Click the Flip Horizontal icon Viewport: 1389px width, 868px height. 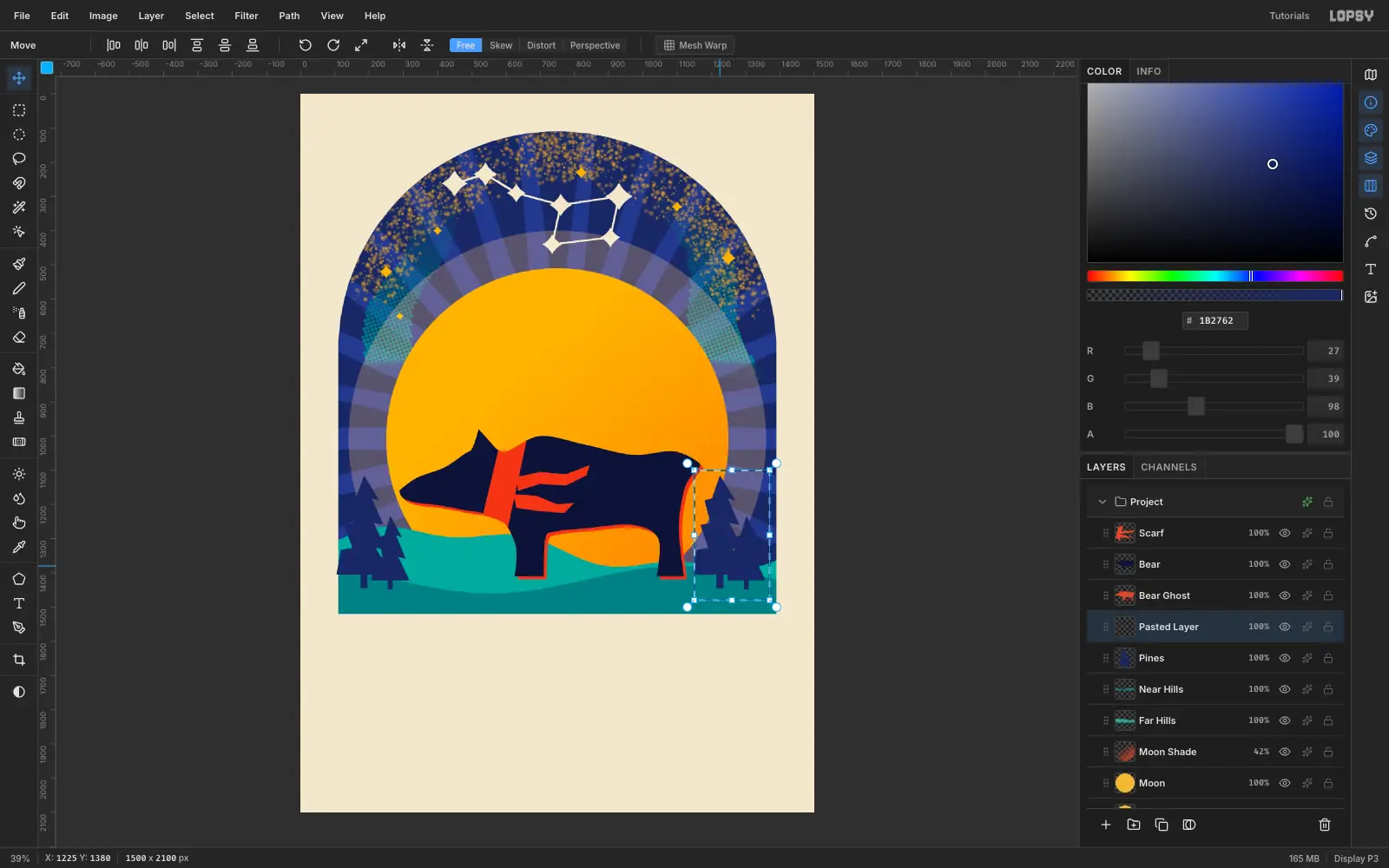(399, 45)
